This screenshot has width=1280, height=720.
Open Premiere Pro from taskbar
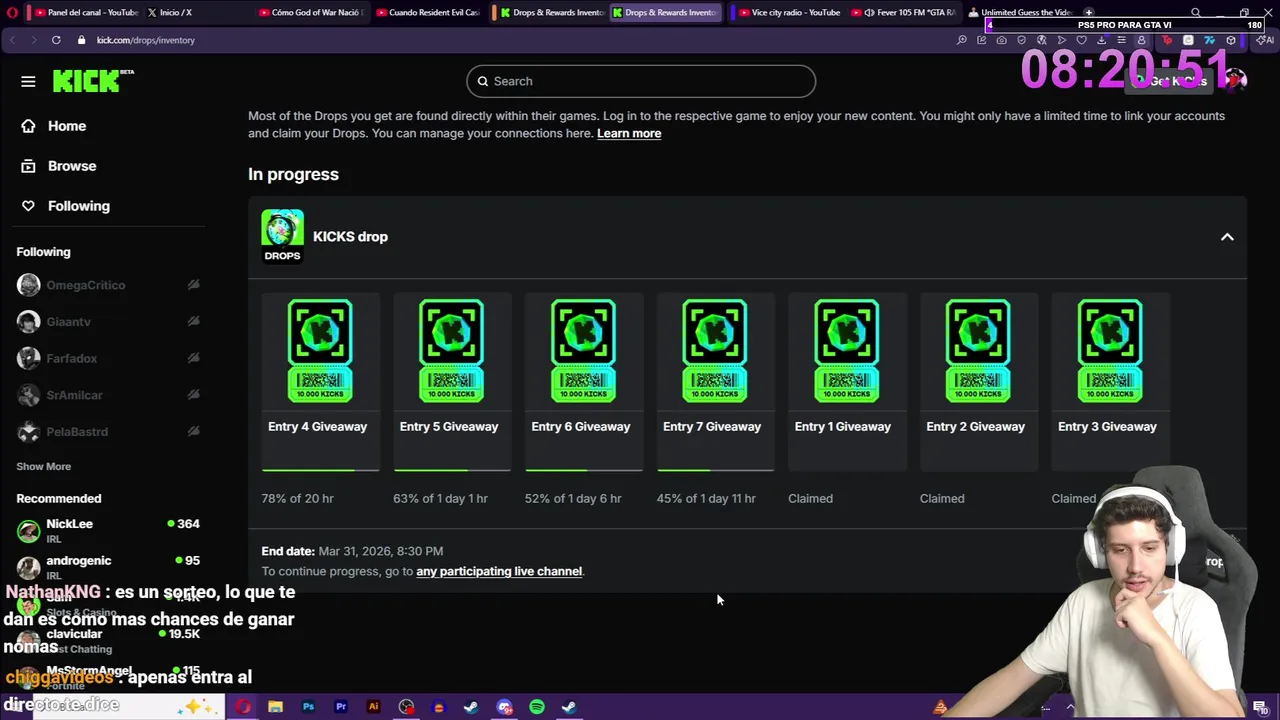pos(341,707)
